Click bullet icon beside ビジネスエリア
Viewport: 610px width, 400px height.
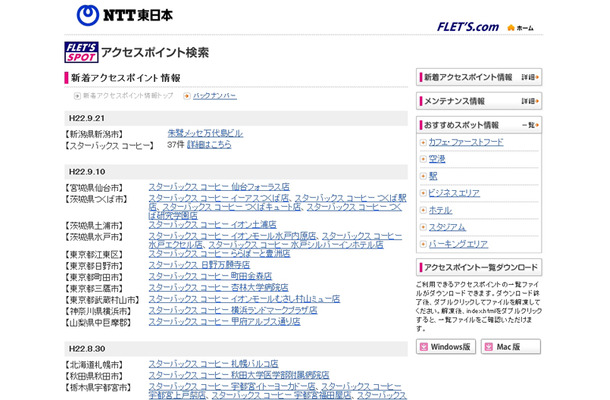423,193
